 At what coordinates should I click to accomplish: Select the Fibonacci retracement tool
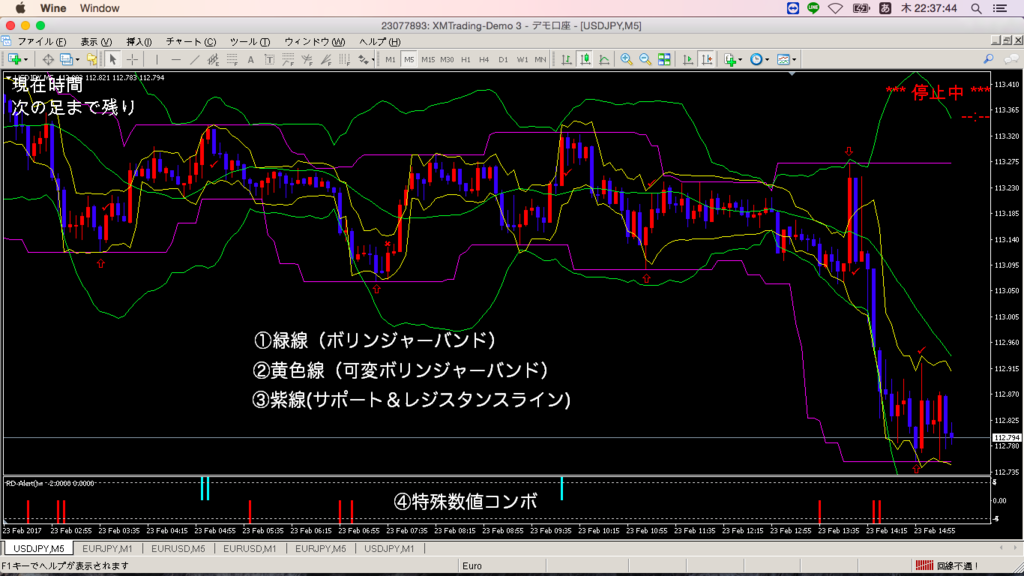coord(232,59)
